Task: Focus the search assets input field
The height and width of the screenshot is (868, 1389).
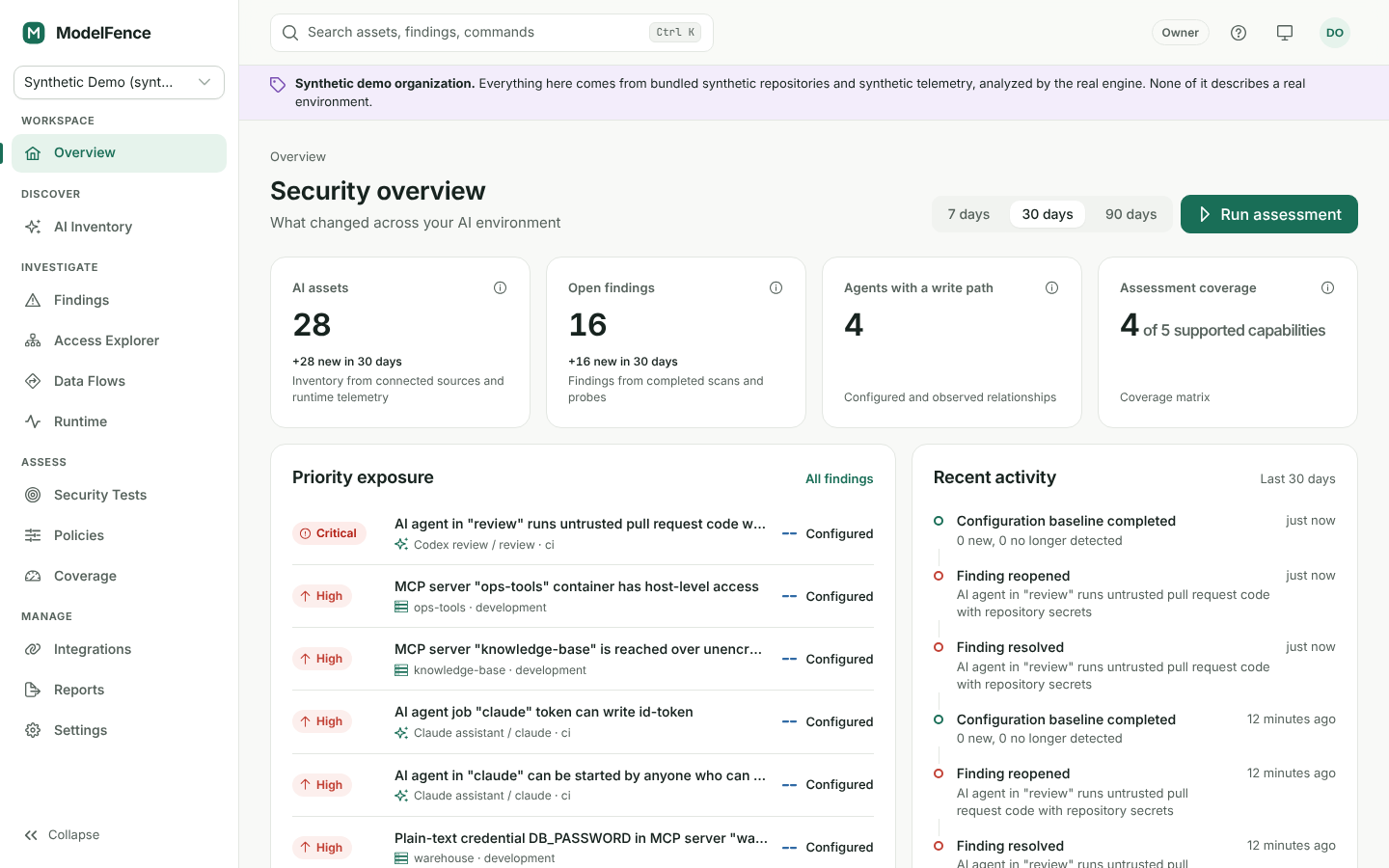Action: point(492,33)
